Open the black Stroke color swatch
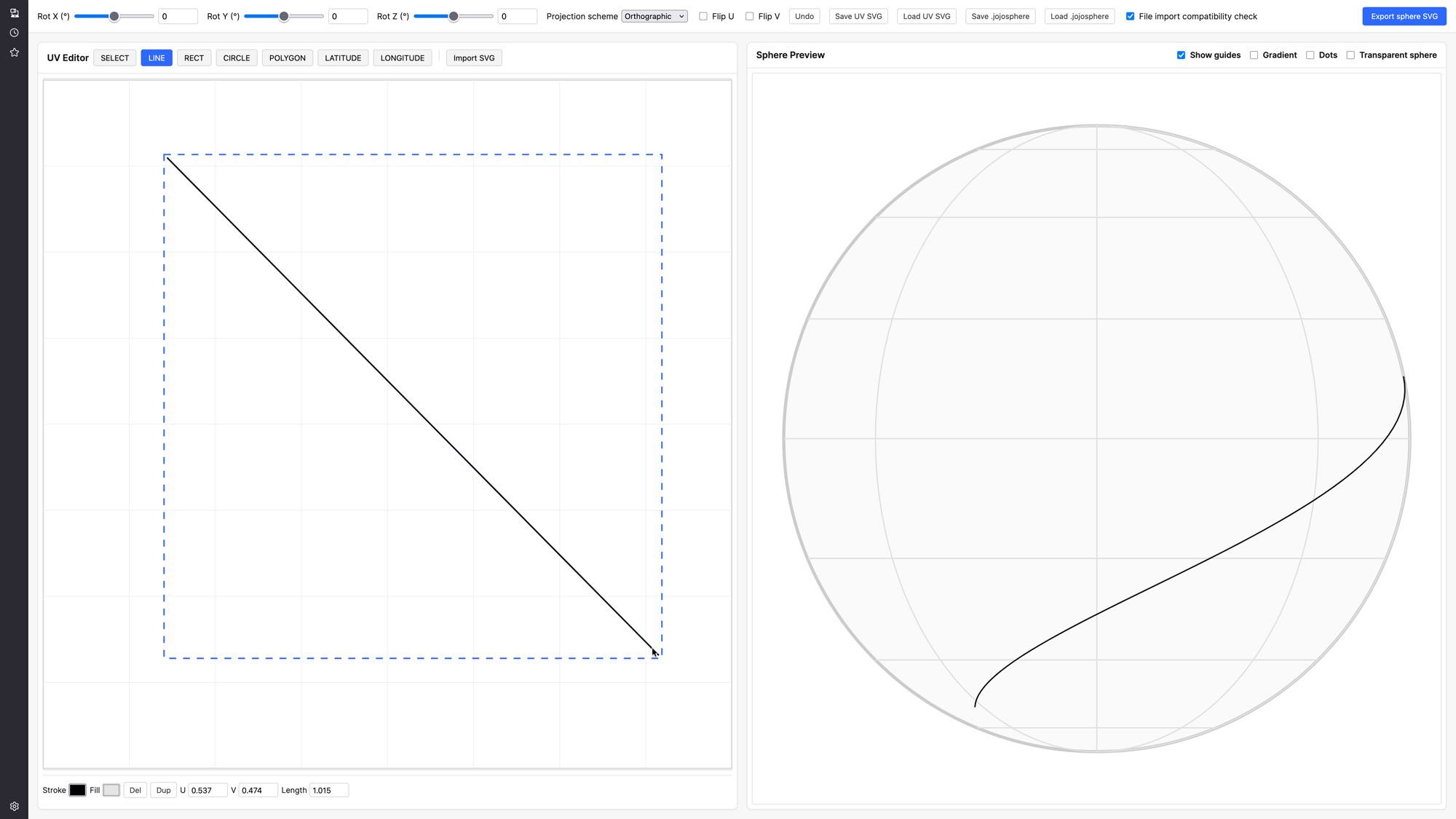 click(x=77, y=790)
